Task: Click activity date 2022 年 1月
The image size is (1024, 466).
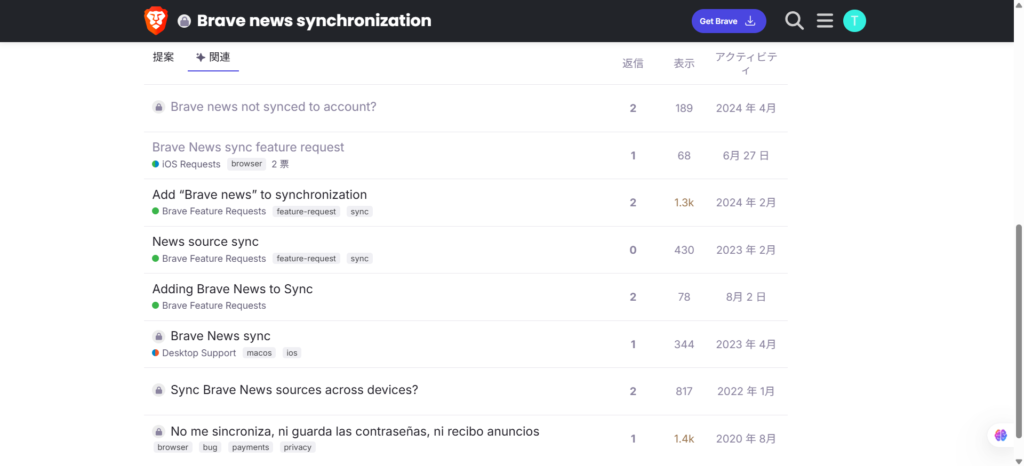Action: click(746, 392)
